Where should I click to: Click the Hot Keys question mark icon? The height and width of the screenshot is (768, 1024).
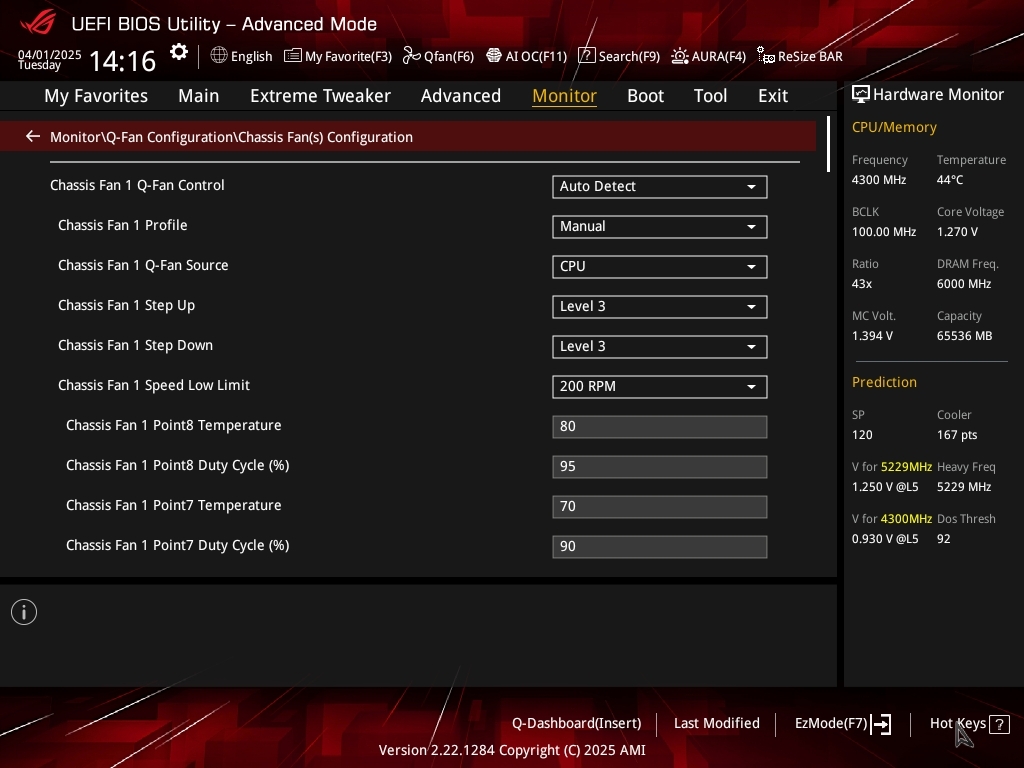coord(999,724)
